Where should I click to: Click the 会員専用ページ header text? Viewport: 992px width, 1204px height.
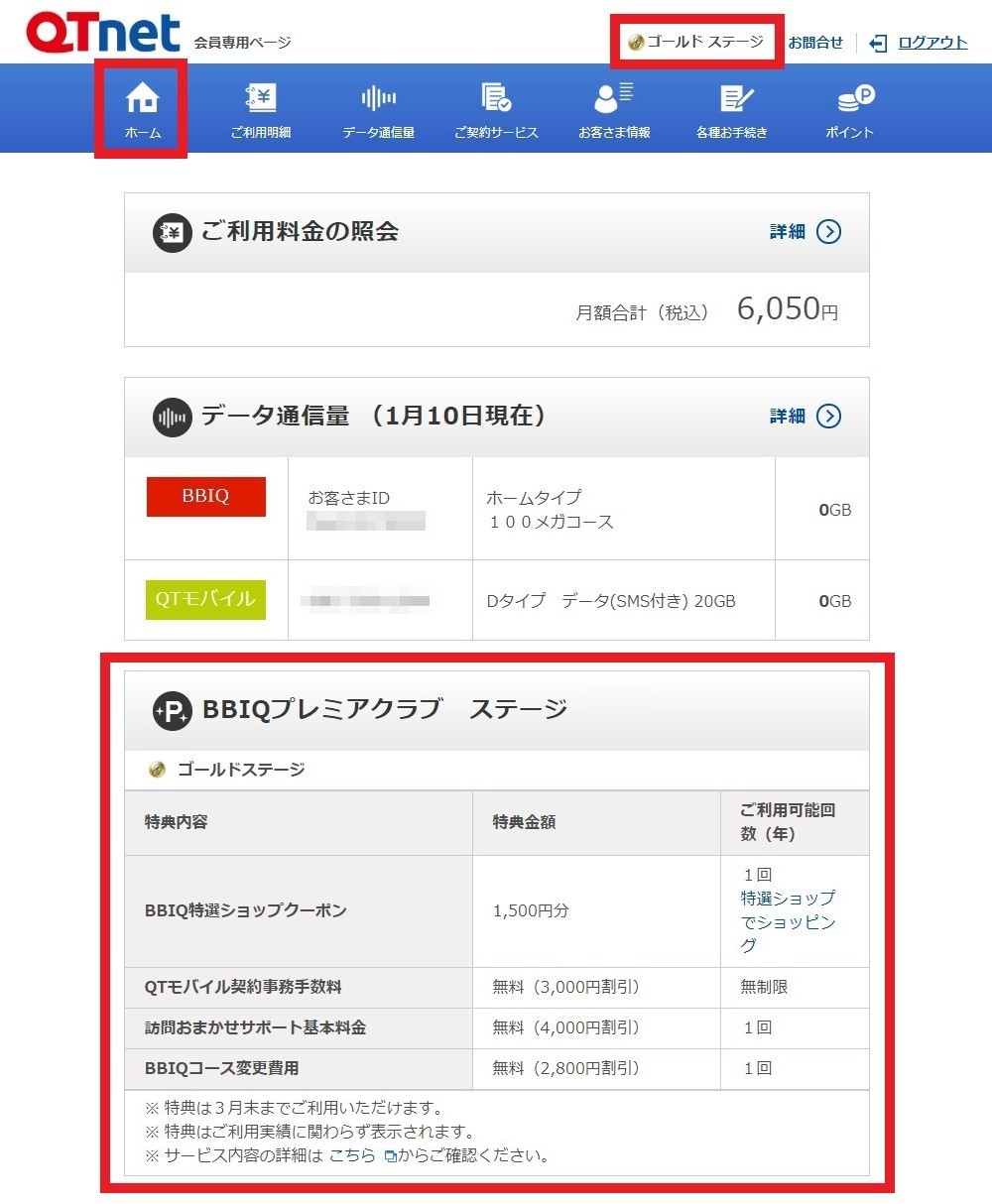(242, 43)
